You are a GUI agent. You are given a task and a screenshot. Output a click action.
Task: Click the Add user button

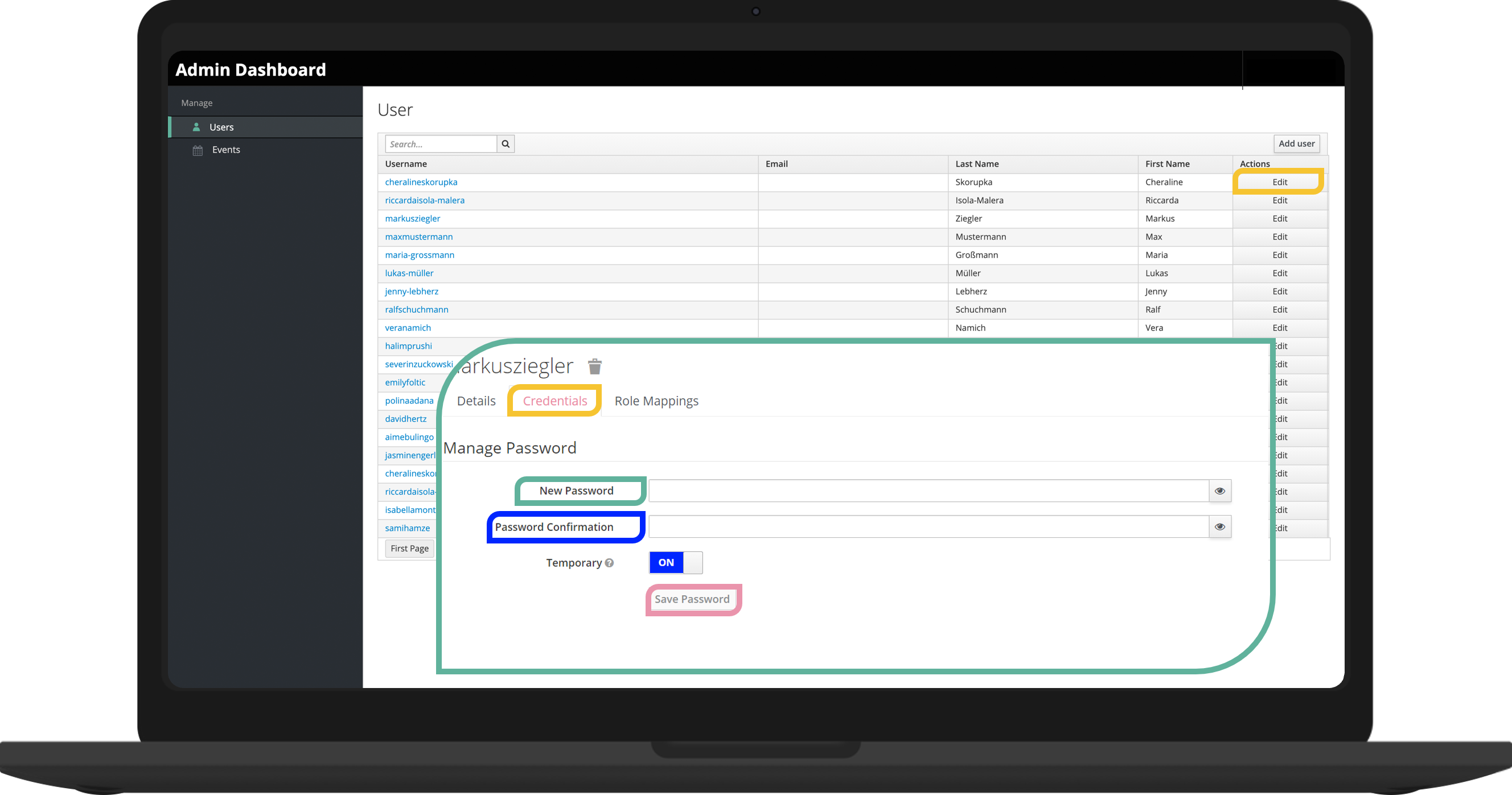(x=1296, y=143)
